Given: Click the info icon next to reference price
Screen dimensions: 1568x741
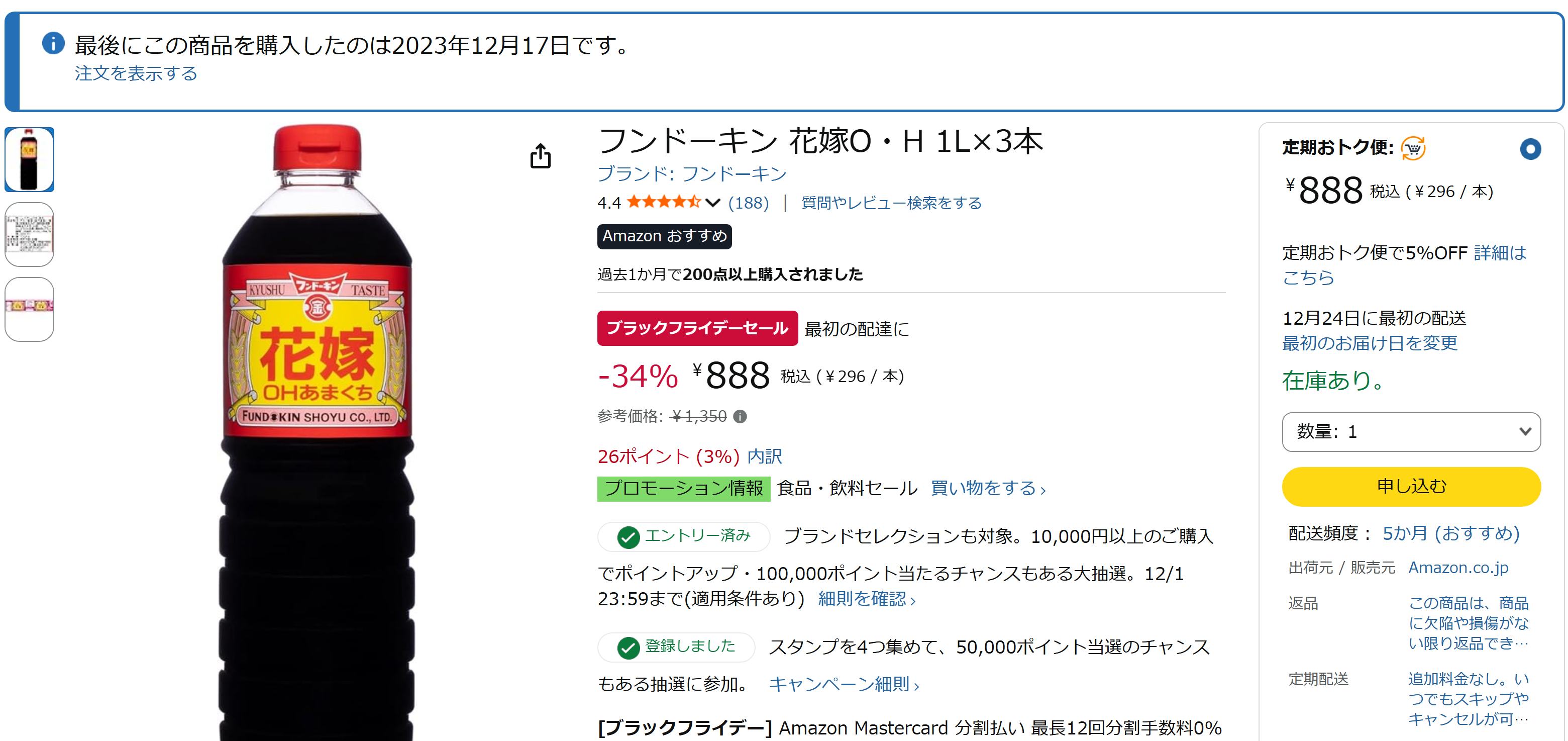Looking at the screenshot, I should 740,416.
